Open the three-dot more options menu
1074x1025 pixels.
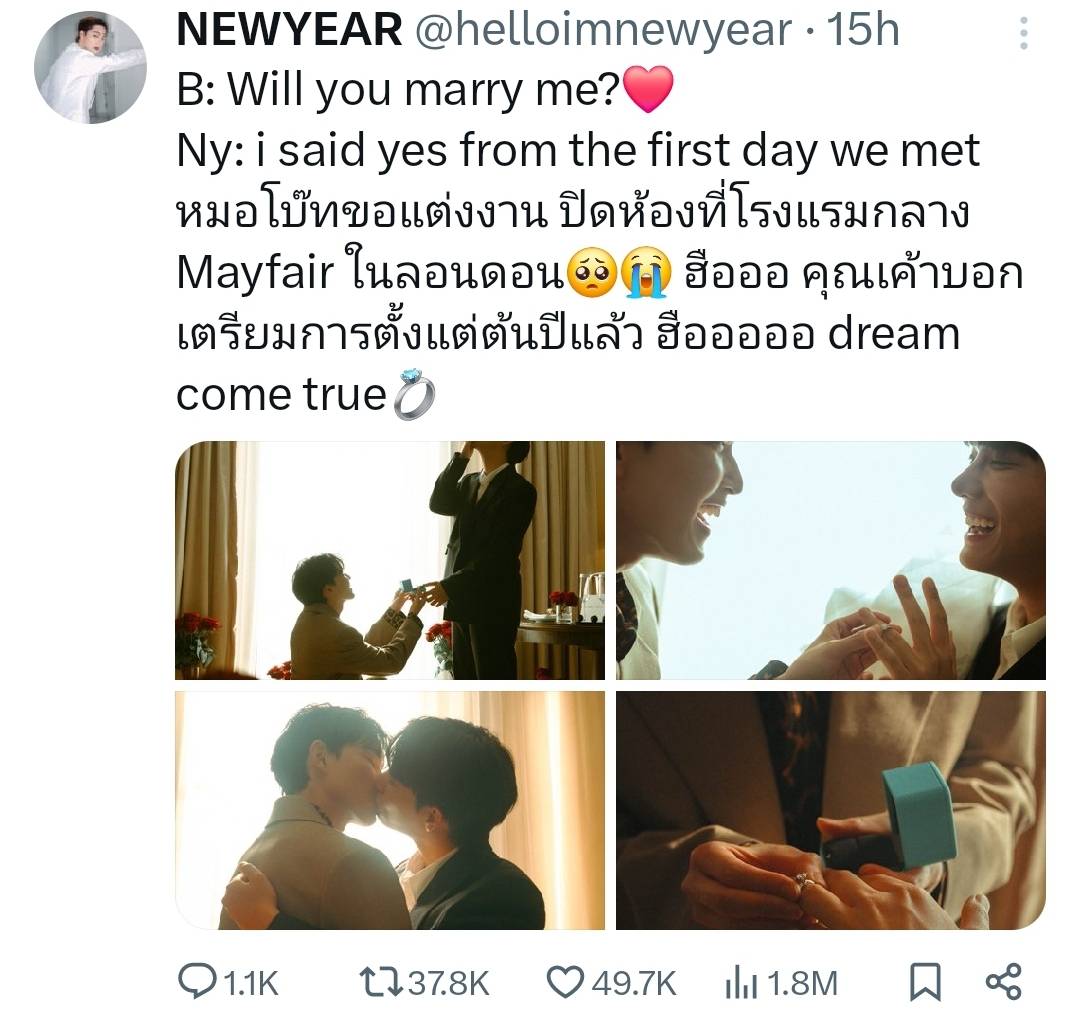(x=1023, y=33)
